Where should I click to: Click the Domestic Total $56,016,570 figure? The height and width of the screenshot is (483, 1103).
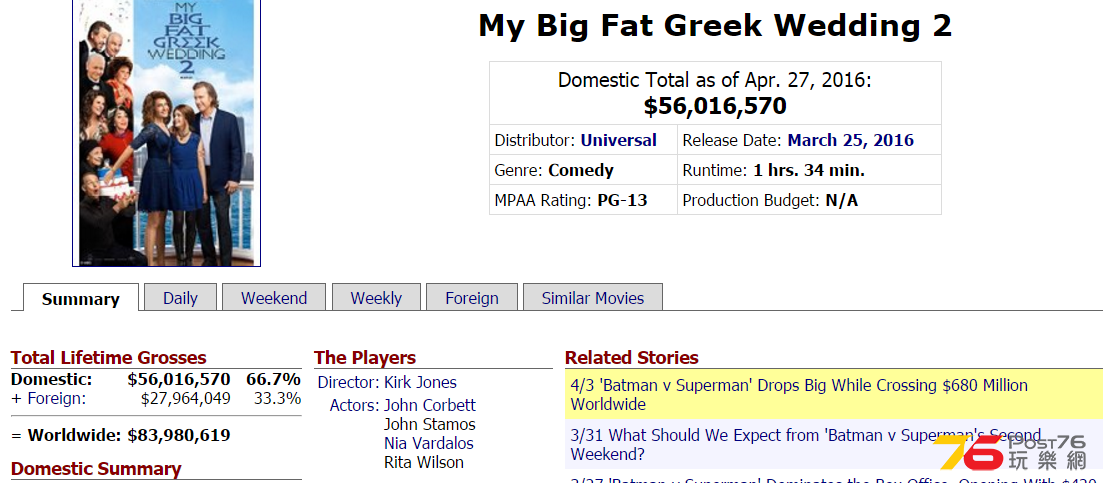click(715, 106)
